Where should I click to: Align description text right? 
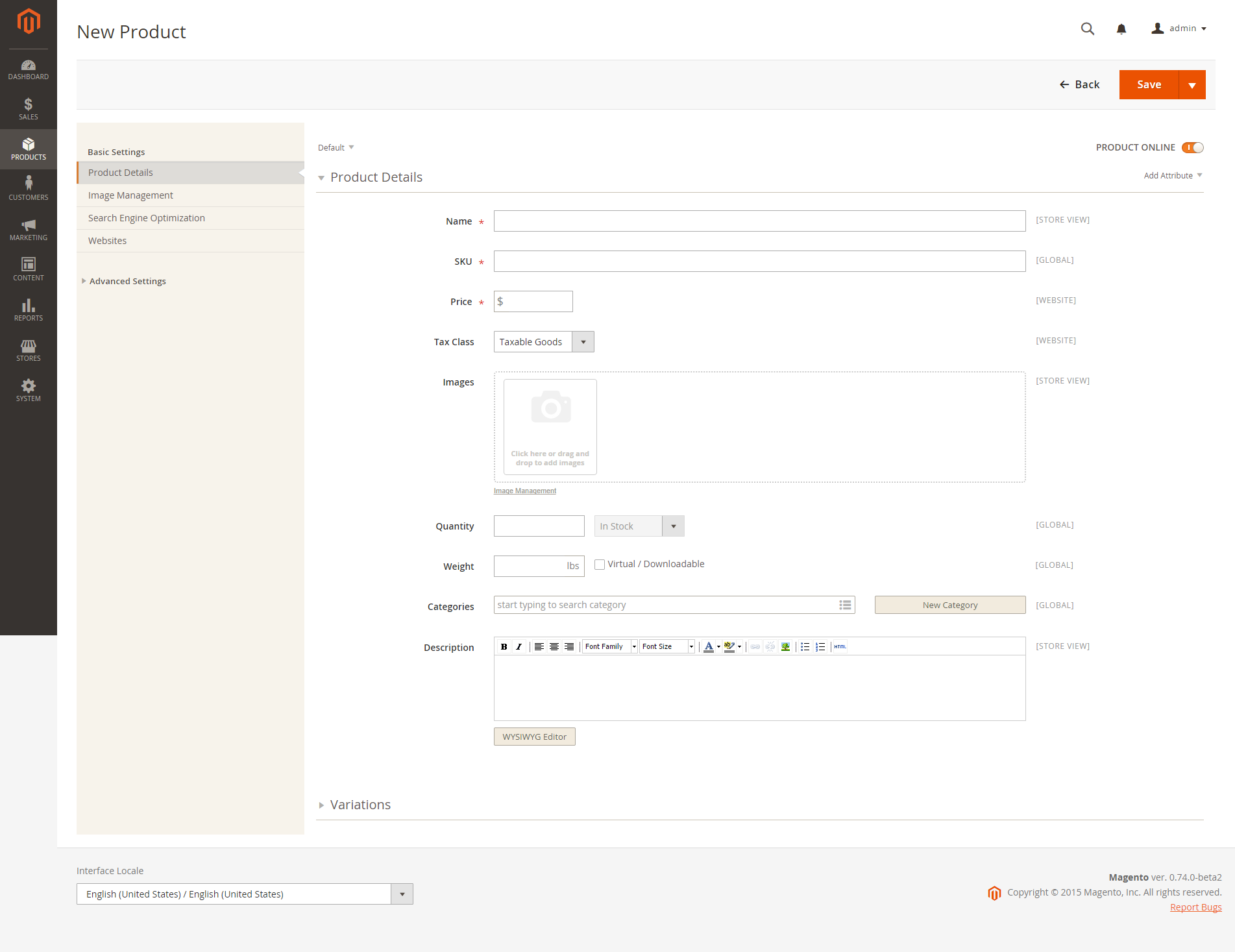pyautogui.click(x=569, y=646)
